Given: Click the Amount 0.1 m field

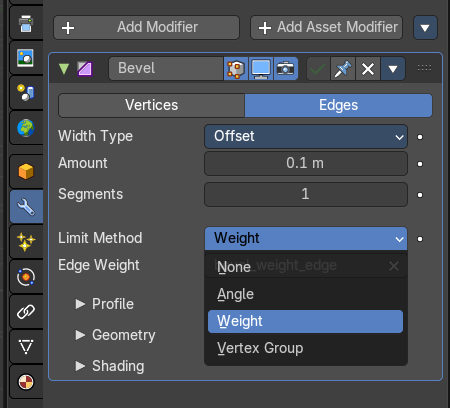Looking at the screenshot, I should point(306,163).
